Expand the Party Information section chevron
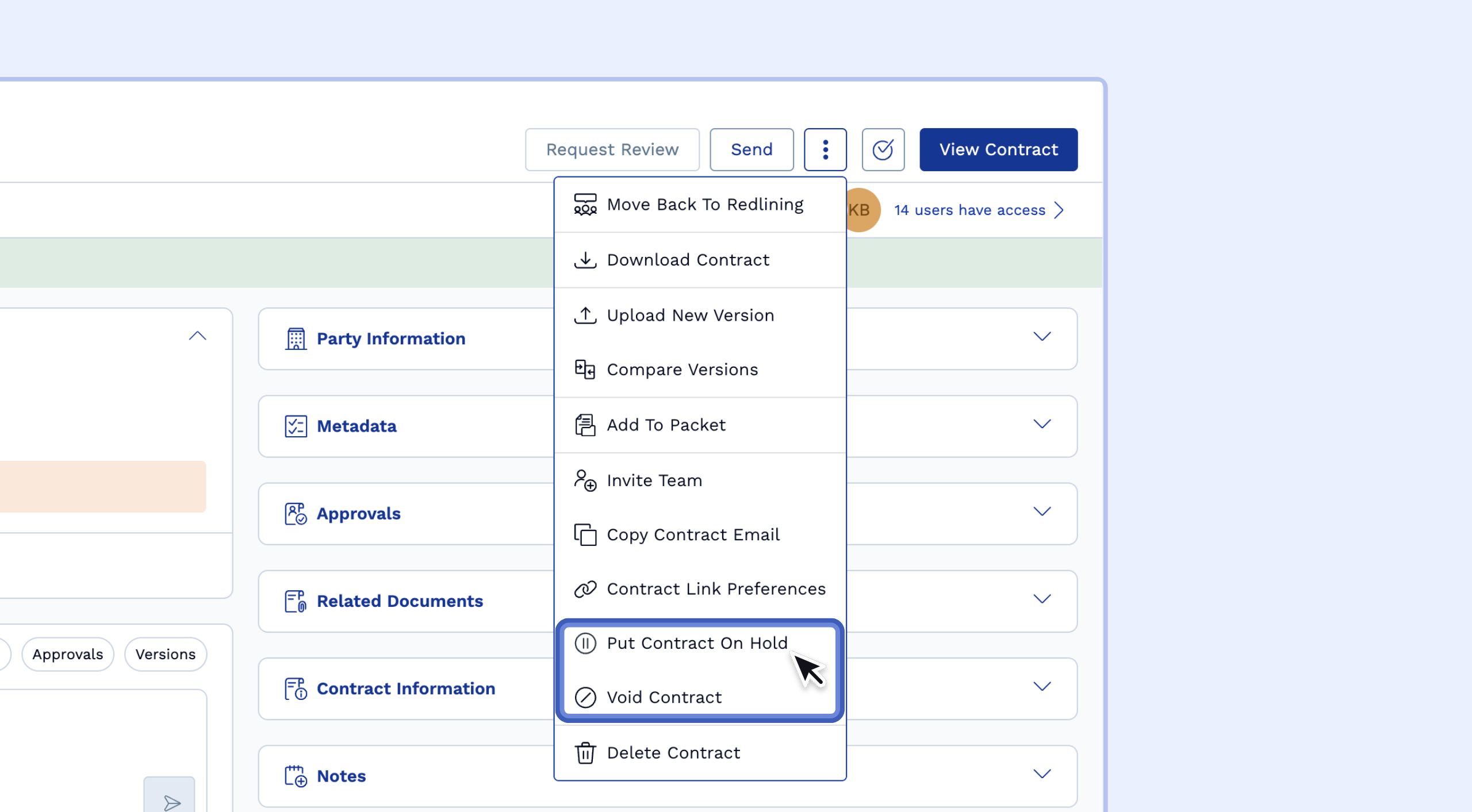 (1041, 337)
